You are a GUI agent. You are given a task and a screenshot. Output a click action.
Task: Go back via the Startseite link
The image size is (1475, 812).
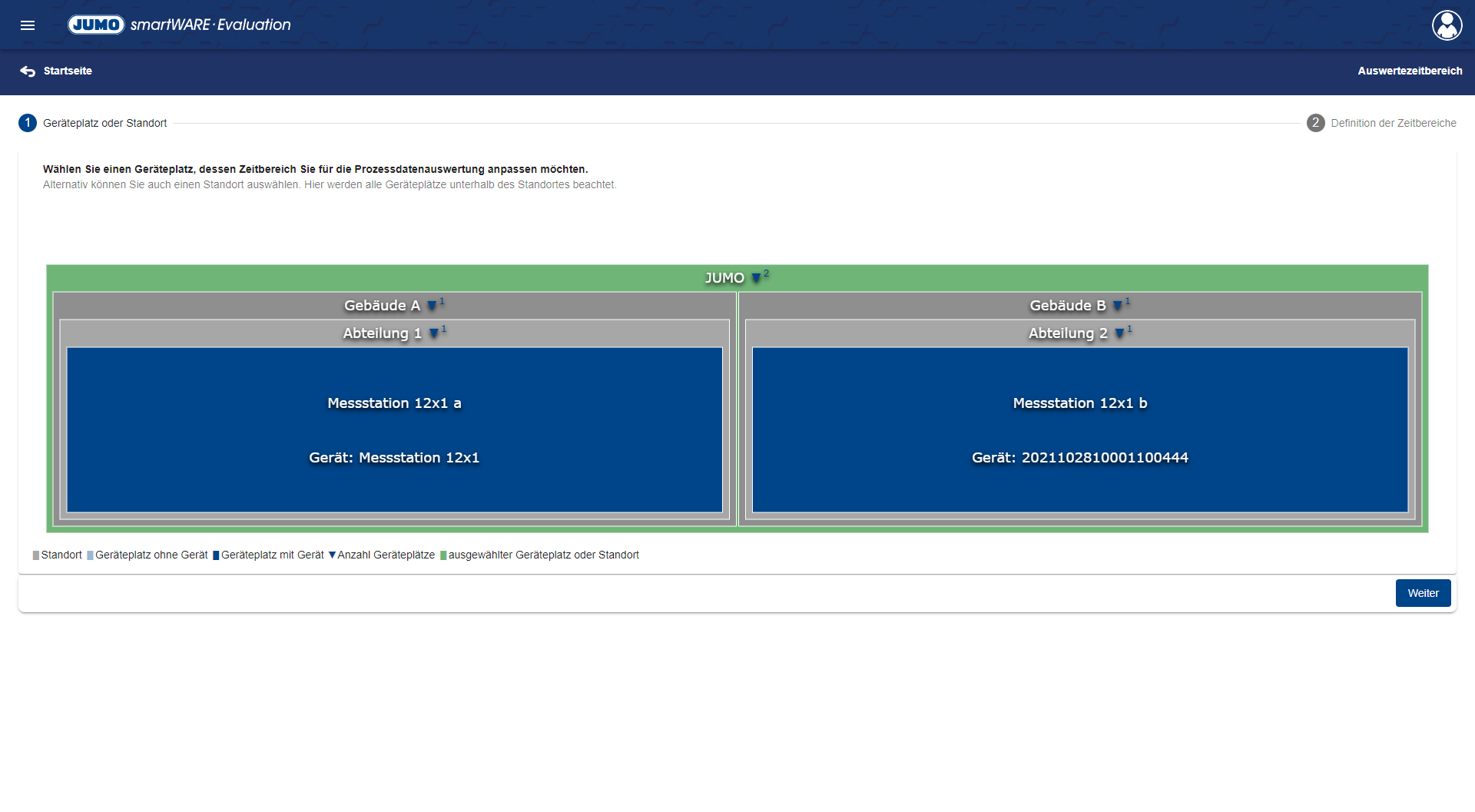[68, 71]
